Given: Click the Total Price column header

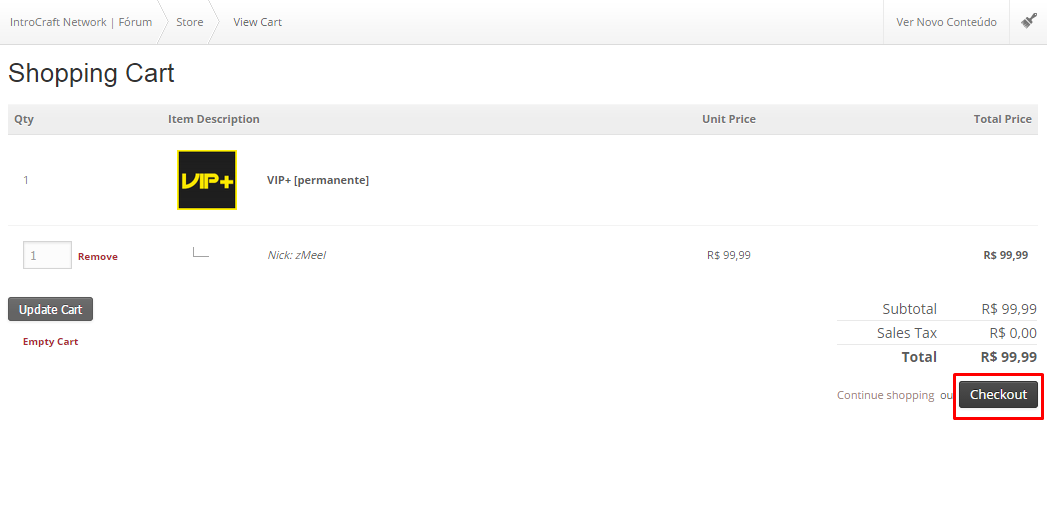Looking at the screenshot, I should (x=1002, y=119).
